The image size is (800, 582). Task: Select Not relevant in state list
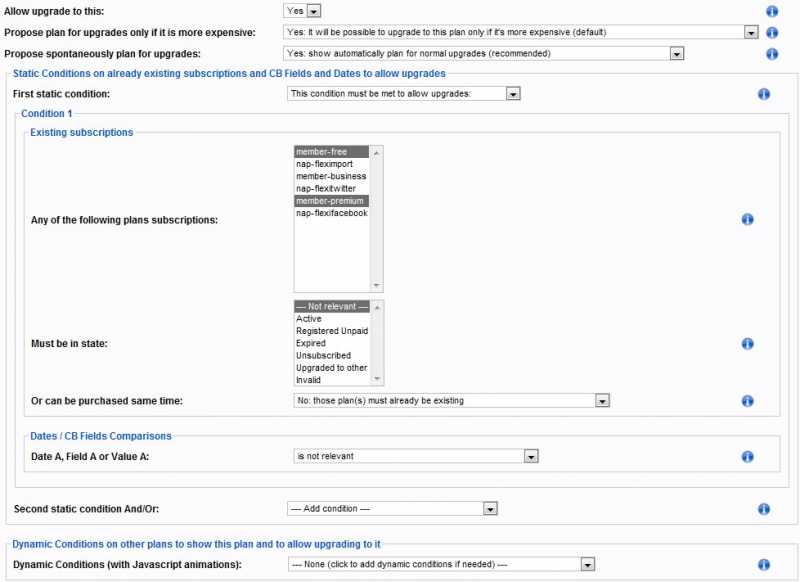point(332,306)
